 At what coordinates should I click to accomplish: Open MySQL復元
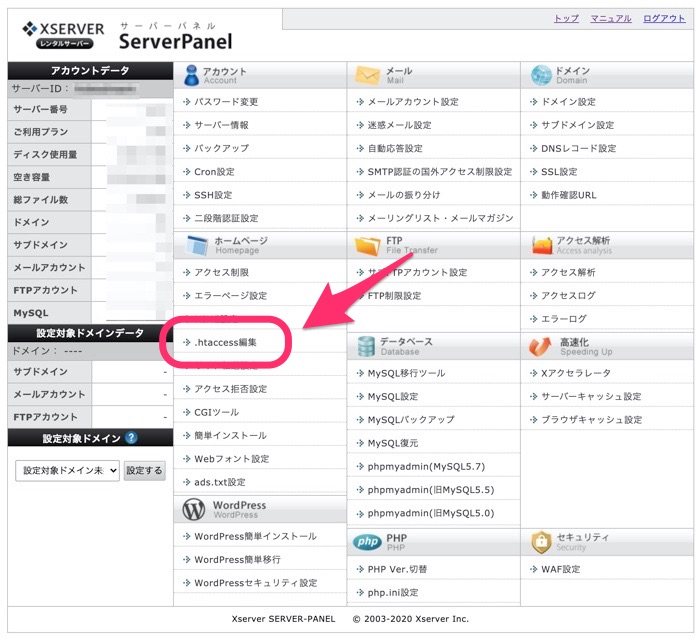pyautogui.click(x=393, y=443)
